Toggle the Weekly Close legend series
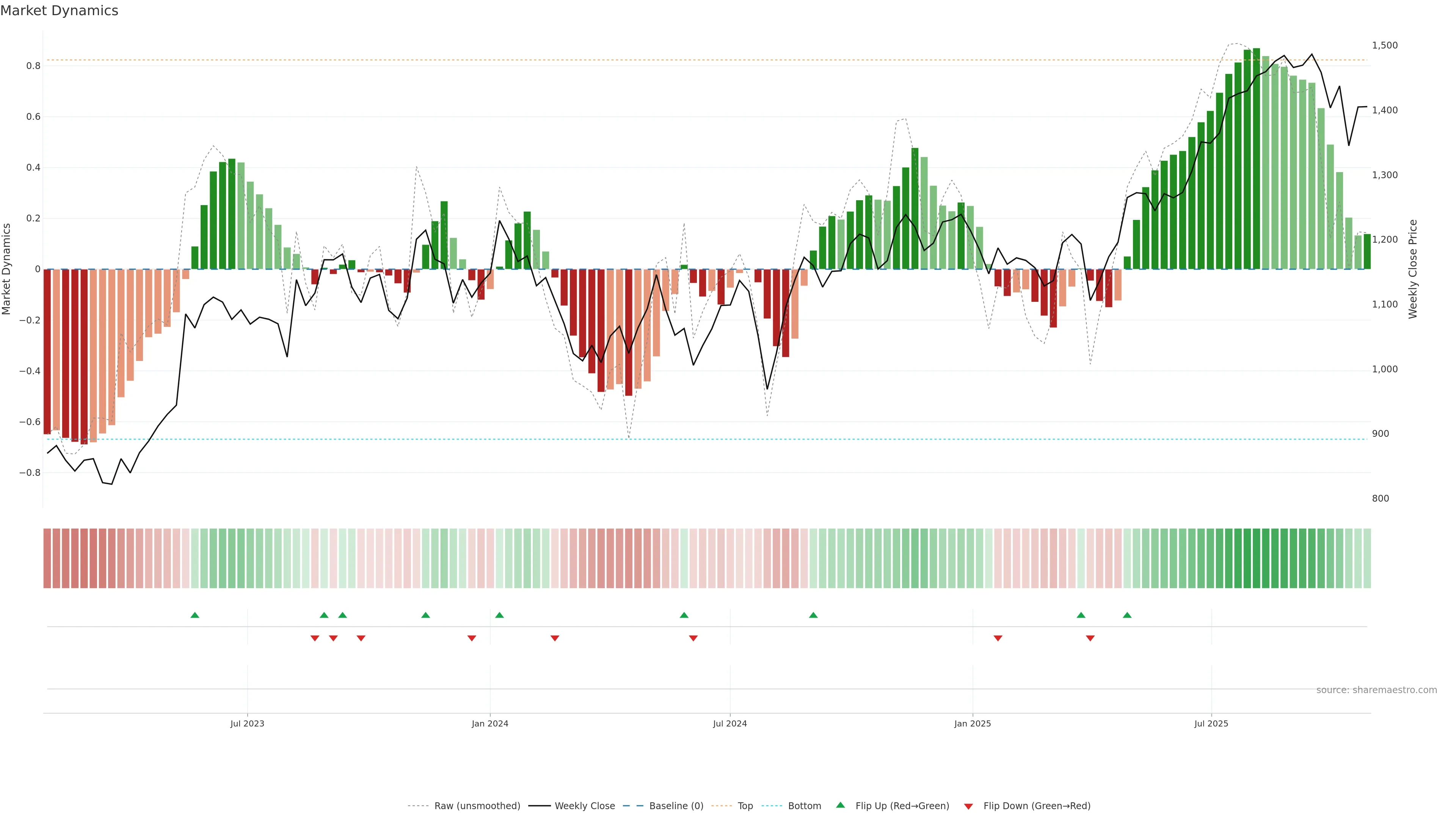Screen dimensions: 1456x819 (x=584, y=806)
